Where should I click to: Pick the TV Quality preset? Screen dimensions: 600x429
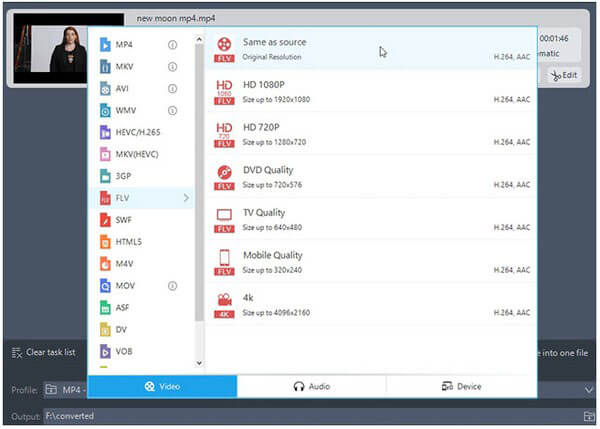371,220
